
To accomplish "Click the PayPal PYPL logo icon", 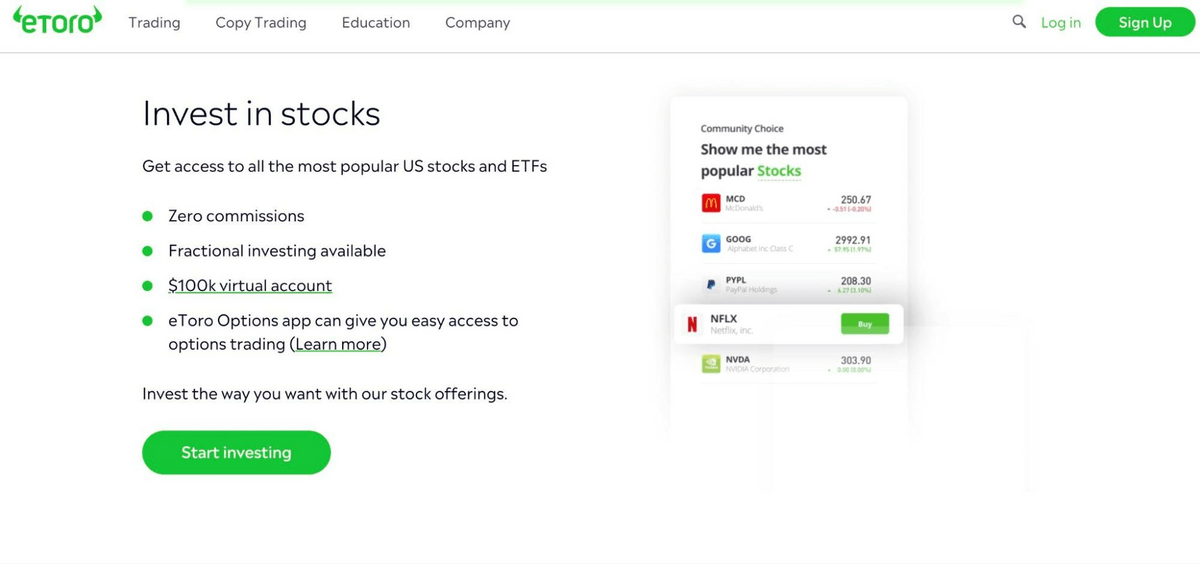I will tap(711, 284).
